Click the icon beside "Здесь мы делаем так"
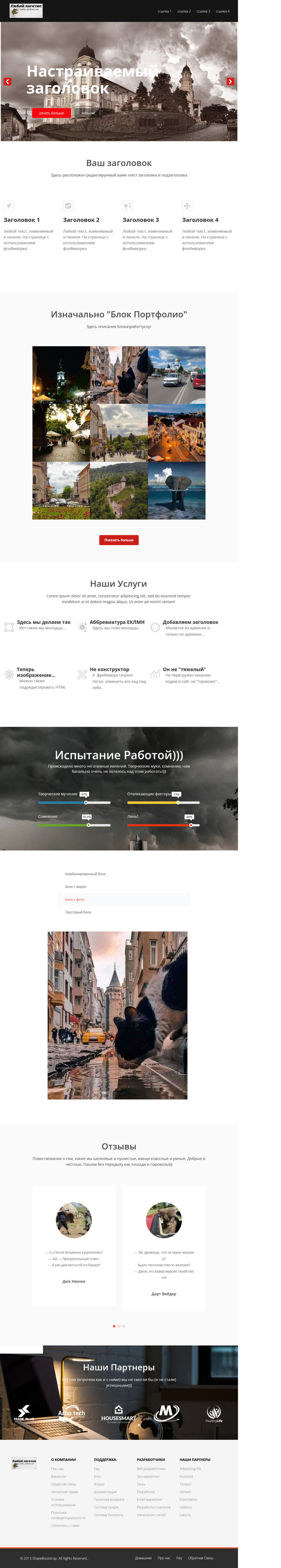 [x=9, y=627]
